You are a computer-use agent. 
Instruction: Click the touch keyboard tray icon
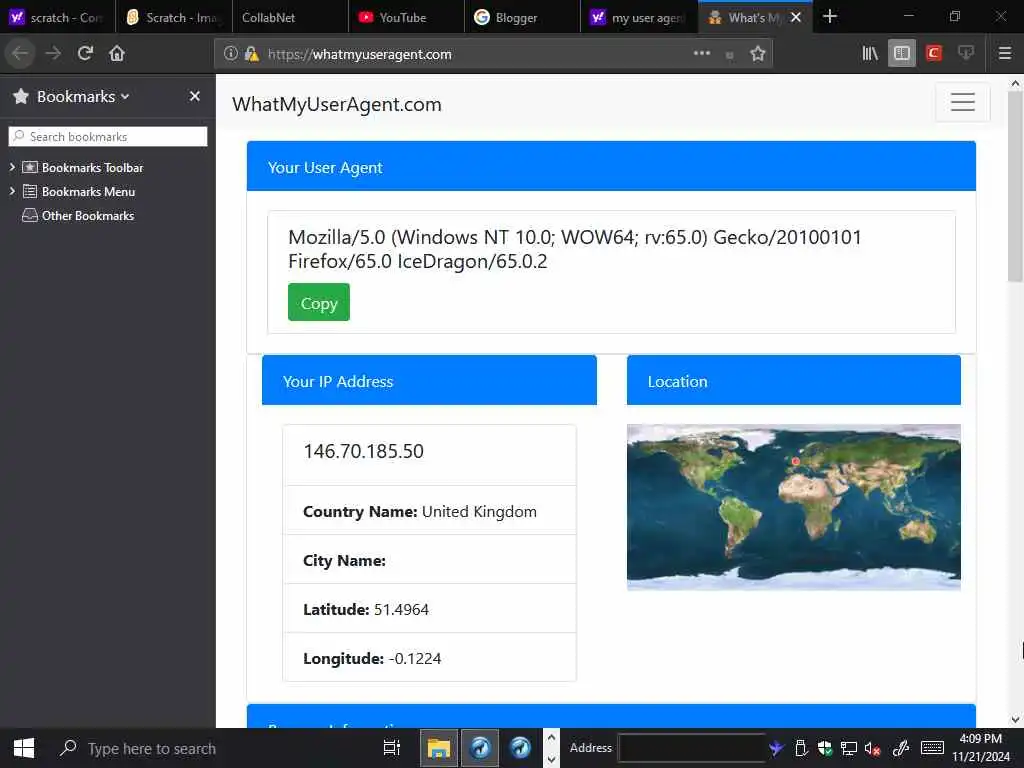pos(932,748)
